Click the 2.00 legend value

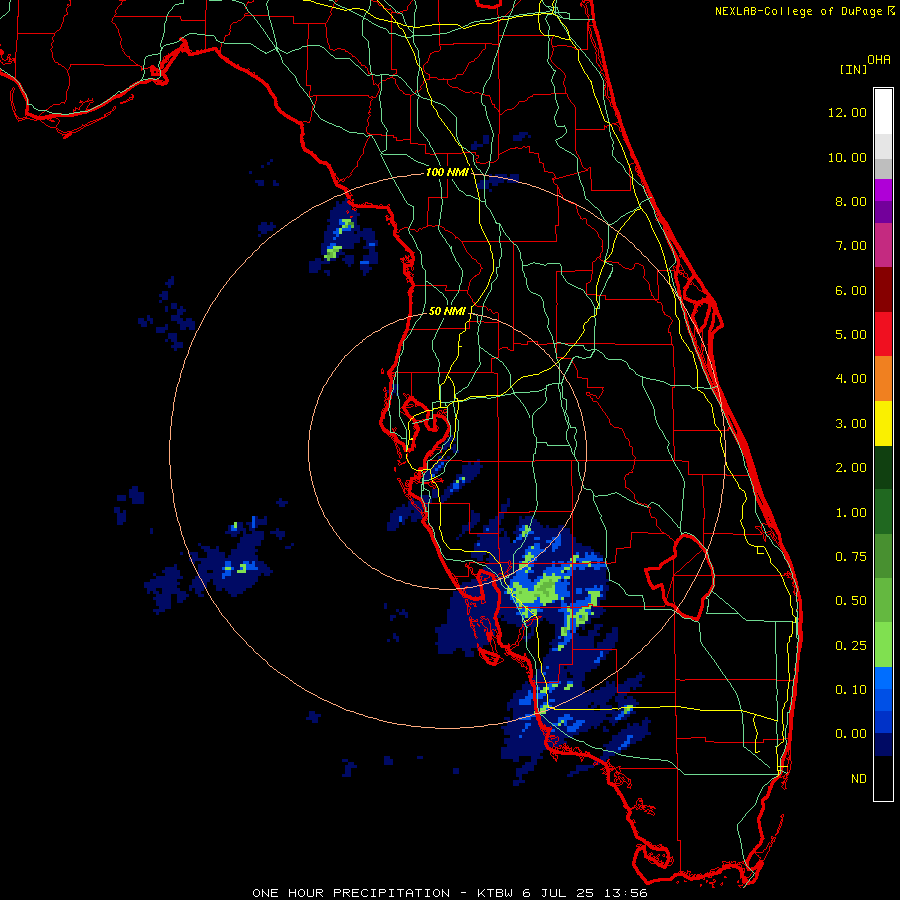851,468
